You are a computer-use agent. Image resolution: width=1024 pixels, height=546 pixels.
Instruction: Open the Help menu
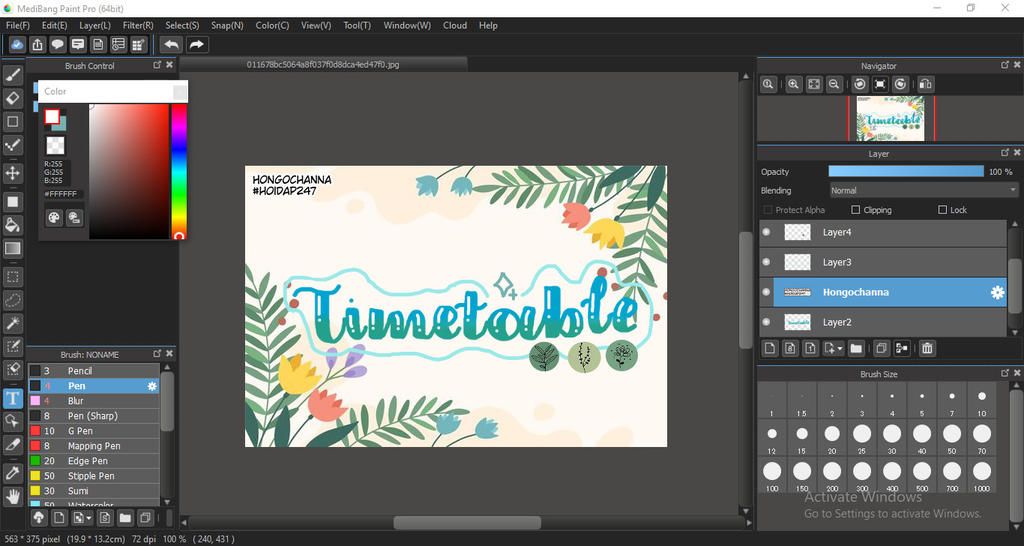[x=488, y=25]
